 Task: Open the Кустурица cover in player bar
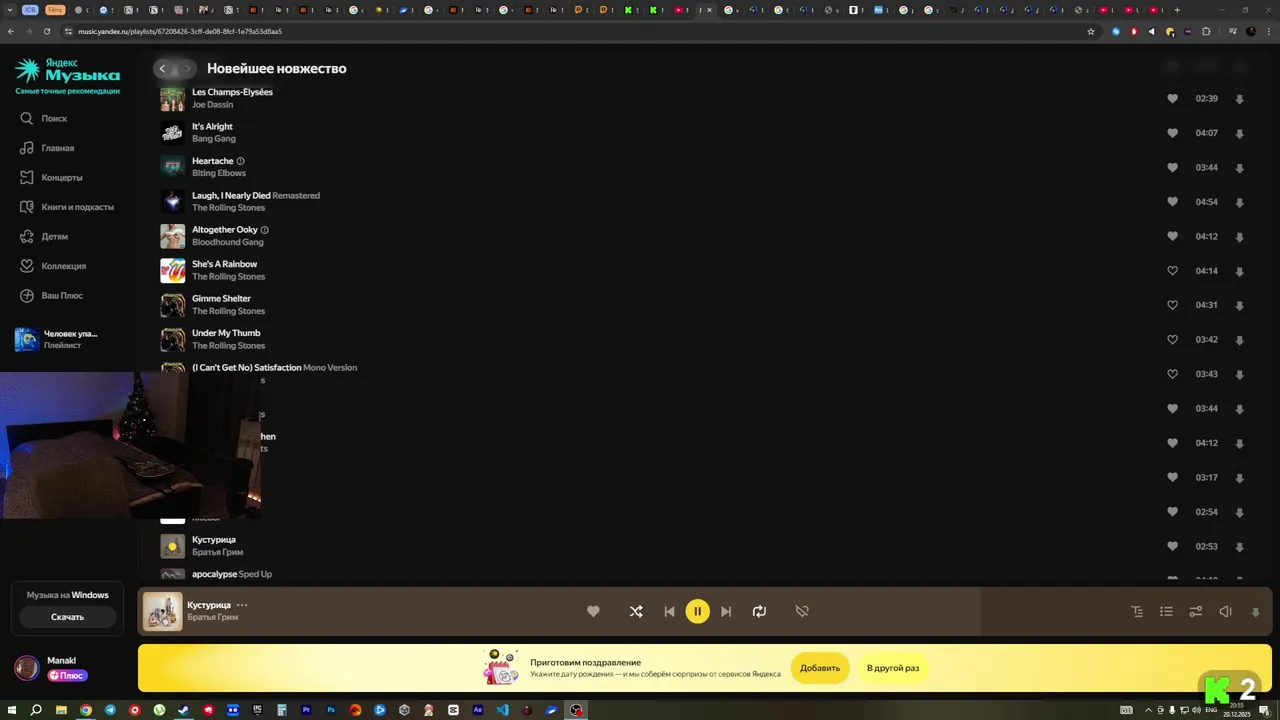(163, 612)
